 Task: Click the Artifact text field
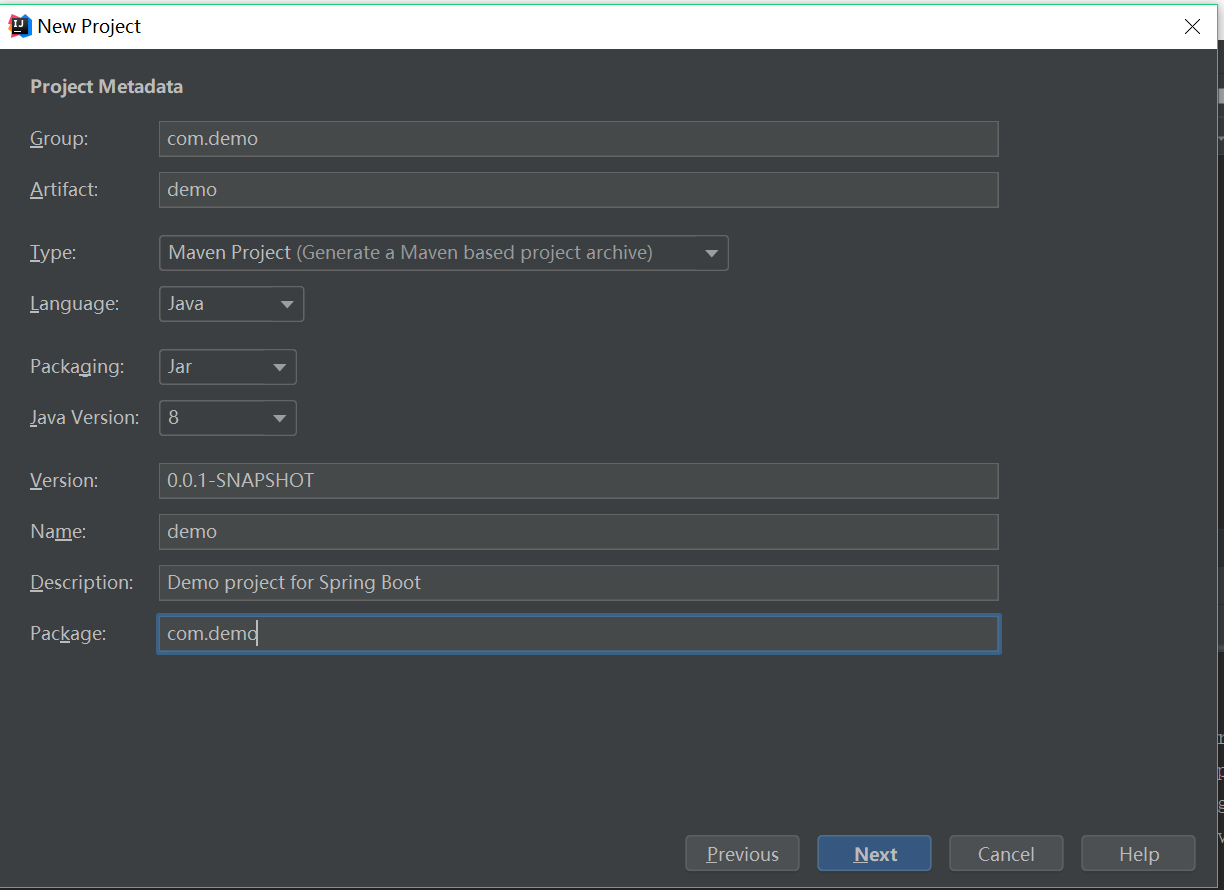coord(578,190)
